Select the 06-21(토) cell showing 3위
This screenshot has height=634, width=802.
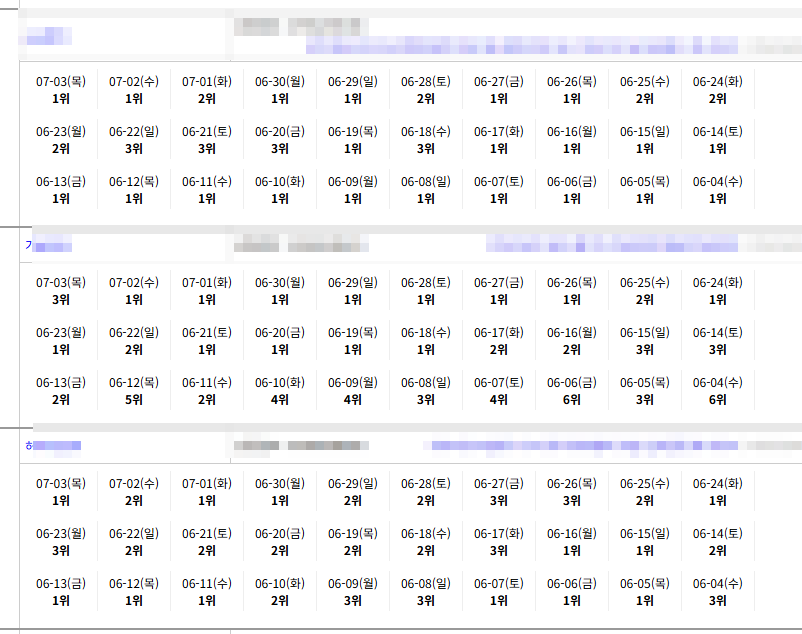point(207,140)
